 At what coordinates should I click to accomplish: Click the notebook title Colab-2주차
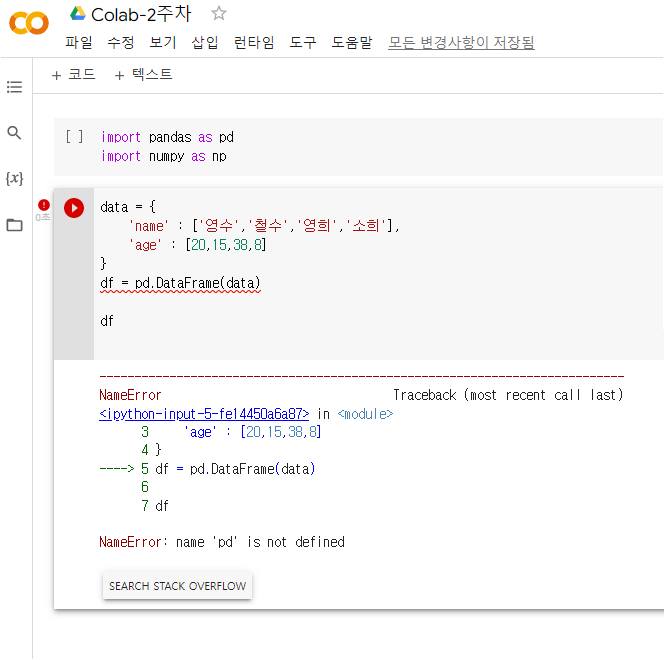tap(141, 14)
